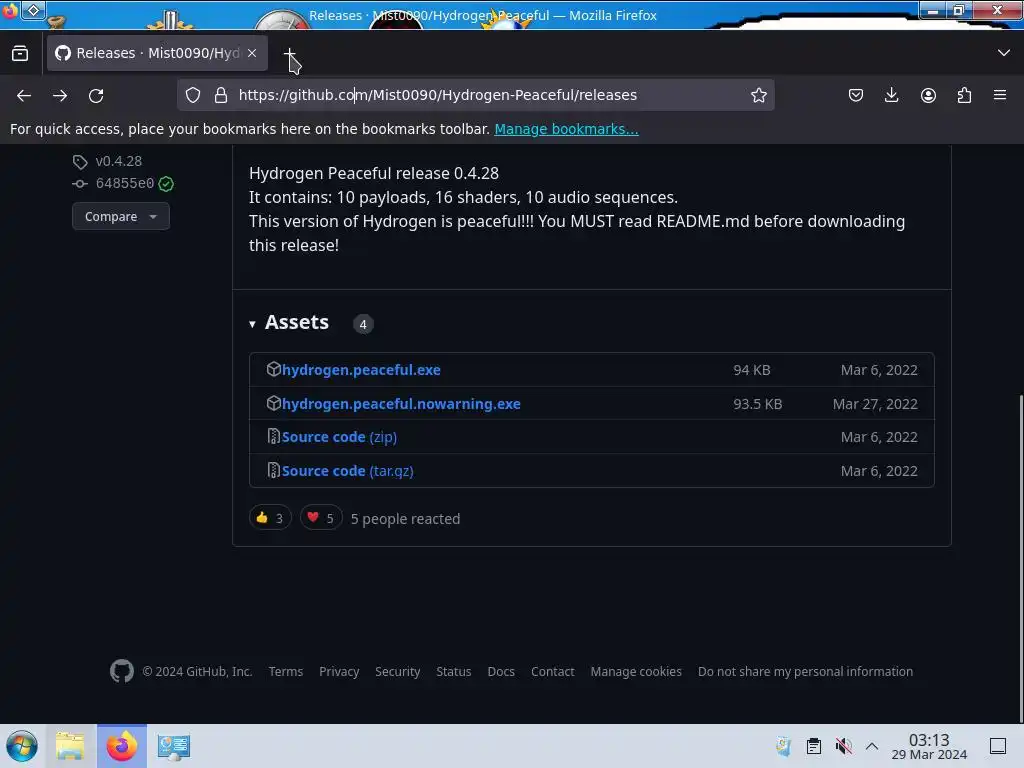The height and width of the screenshot is (768, 1024).
Task: Open Manage cookies in footer
Action: point(636,671)
